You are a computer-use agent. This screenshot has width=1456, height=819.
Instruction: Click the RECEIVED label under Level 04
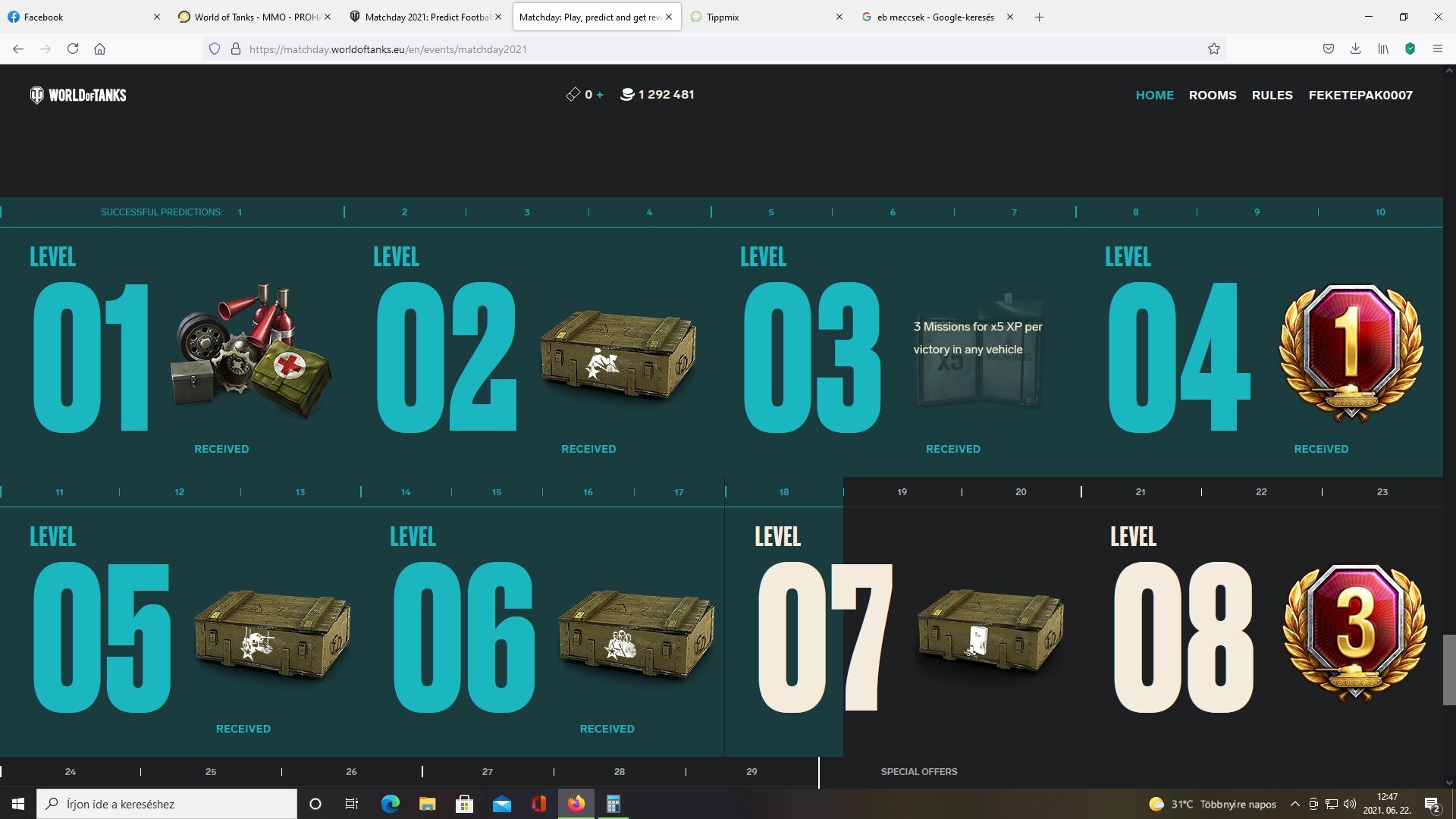(1321, 449)
